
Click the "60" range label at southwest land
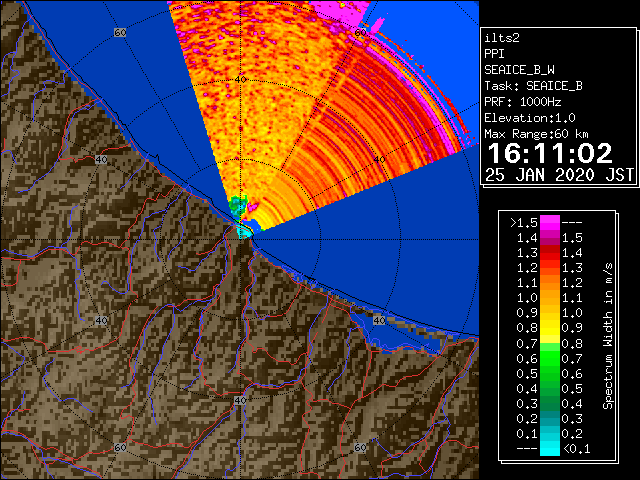[x=120, y=447]
